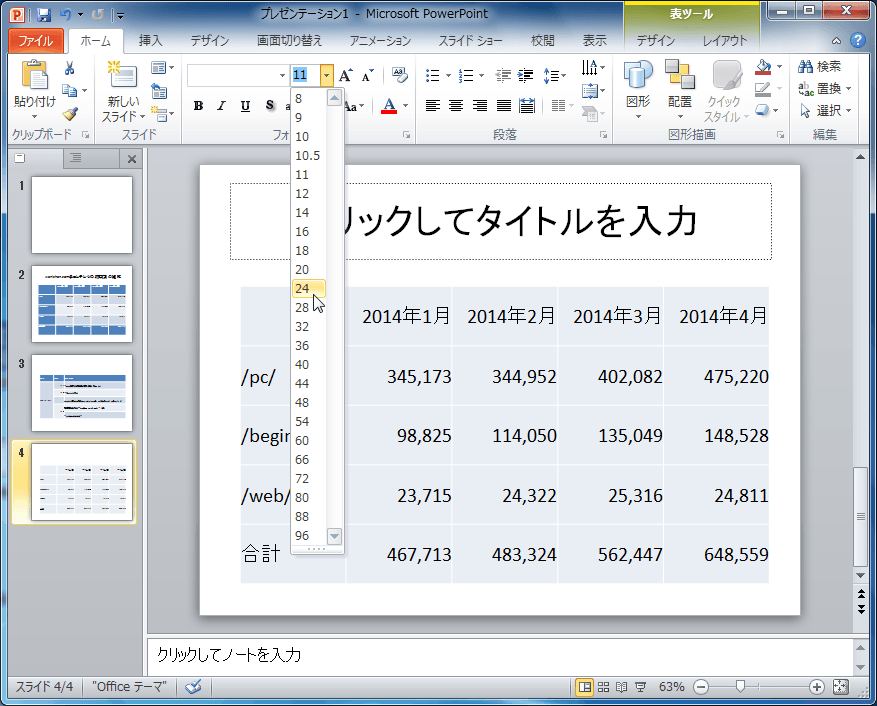This screenshot has height=706, width=877.
Task: Switch to the Transitions tab
Action: point(289,41)
